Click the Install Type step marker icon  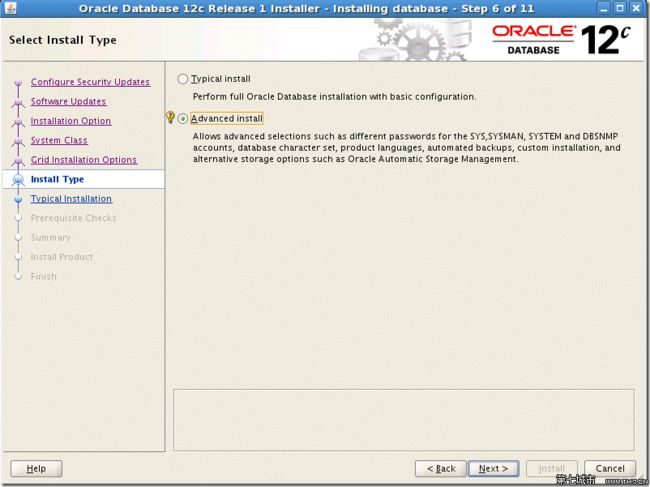(18, 180)
